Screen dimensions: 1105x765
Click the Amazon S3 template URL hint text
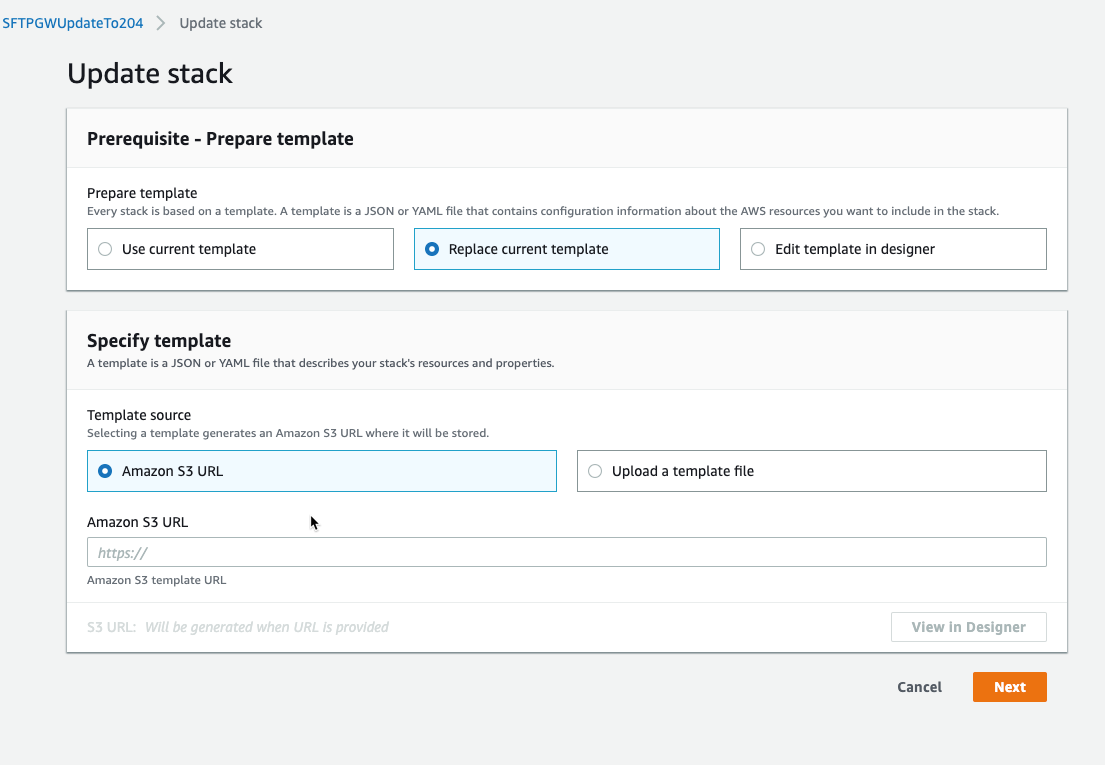click(x=156, y=580)
